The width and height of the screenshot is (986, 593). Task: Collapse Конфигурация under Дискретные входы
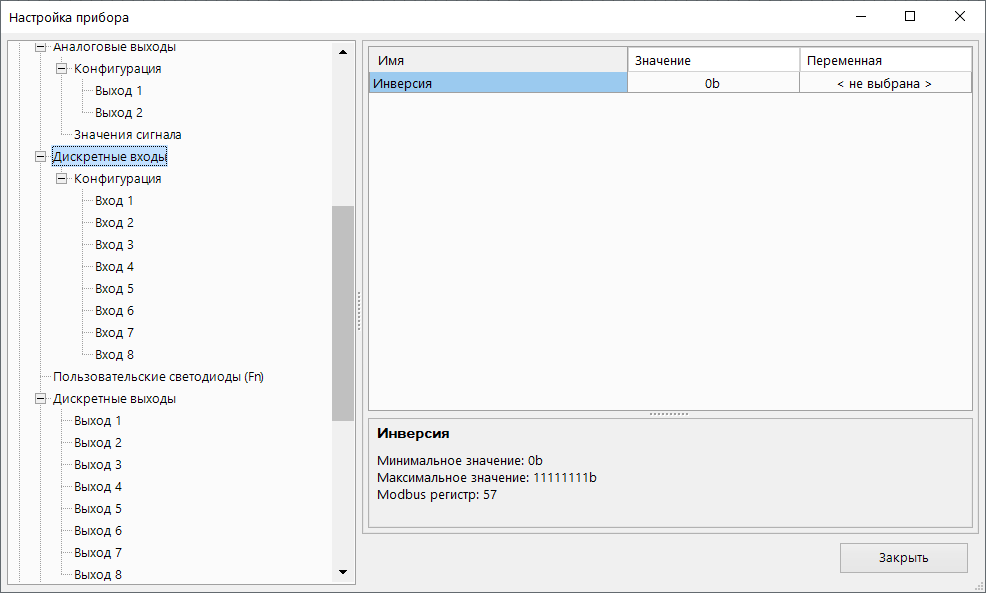click(x=62, y=179)
